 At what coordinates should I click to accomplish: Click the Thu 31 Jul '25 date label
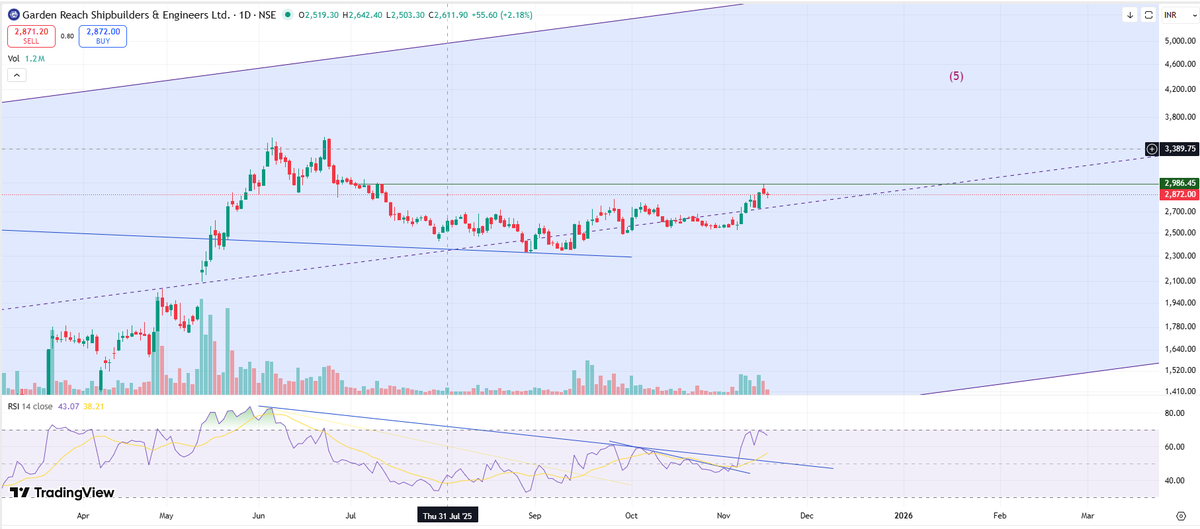(446, 514)
